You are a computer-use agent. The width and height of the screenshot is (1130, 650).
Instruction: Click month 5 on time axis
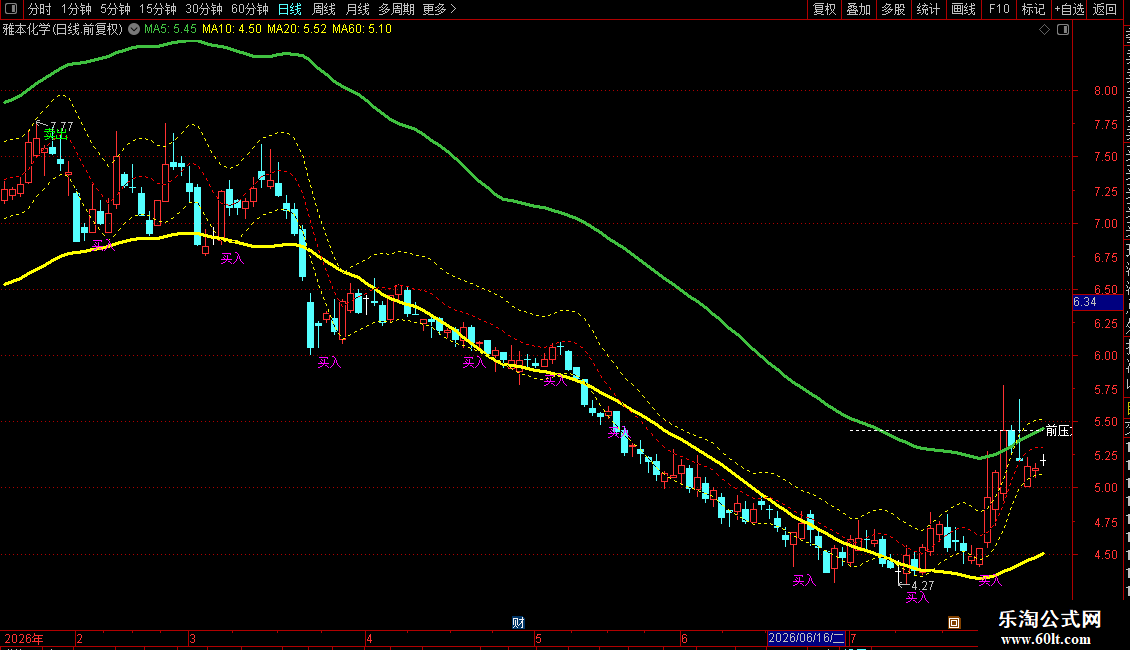tap(538, 638)
